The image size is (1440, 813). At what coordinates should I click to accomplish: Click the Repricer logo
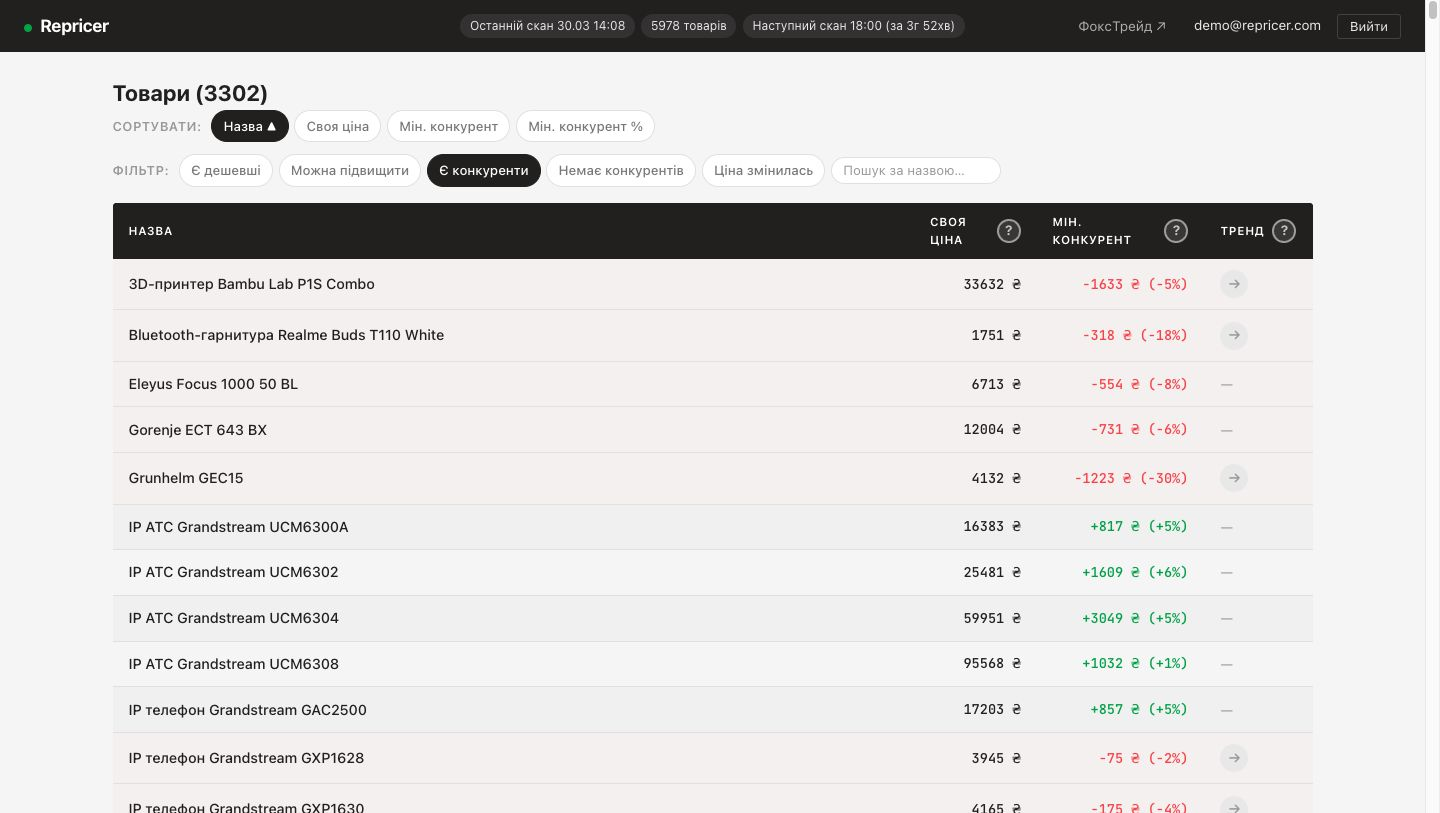(x=67, y=26)
